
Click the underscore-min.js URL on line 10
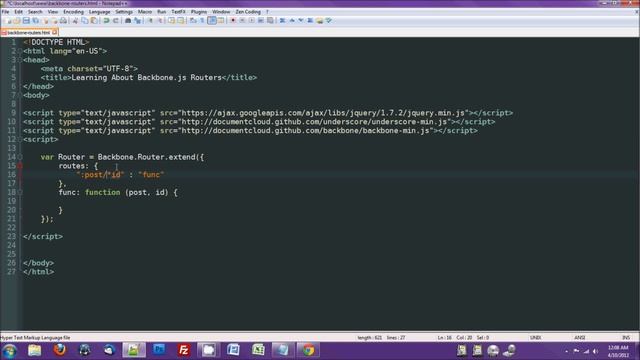click(x=314, y=122)
